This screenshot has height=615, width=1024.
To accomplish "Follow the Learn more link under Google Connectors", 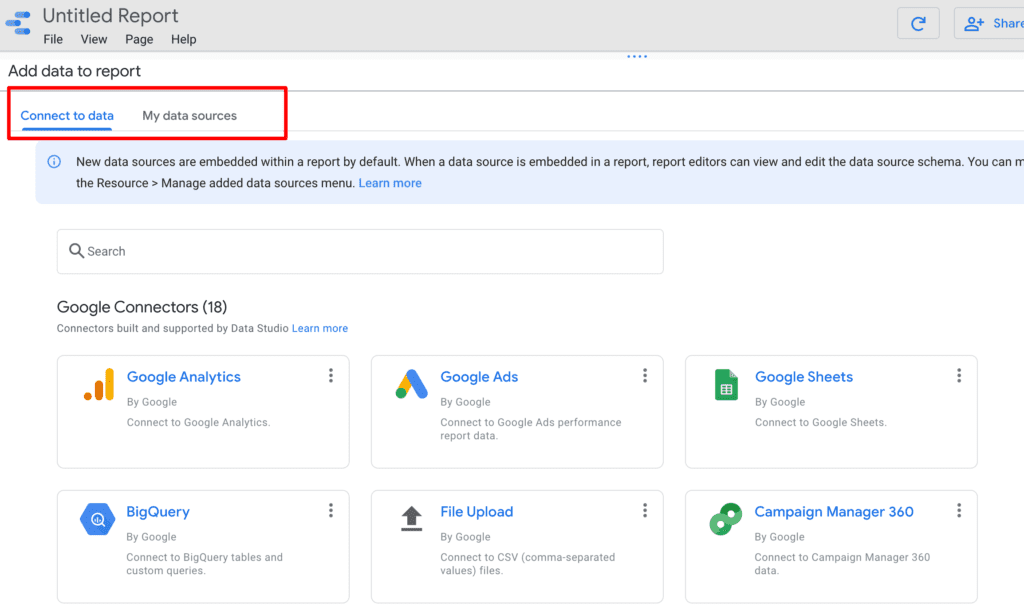I will pyautogui.click(x=320, y=328).
